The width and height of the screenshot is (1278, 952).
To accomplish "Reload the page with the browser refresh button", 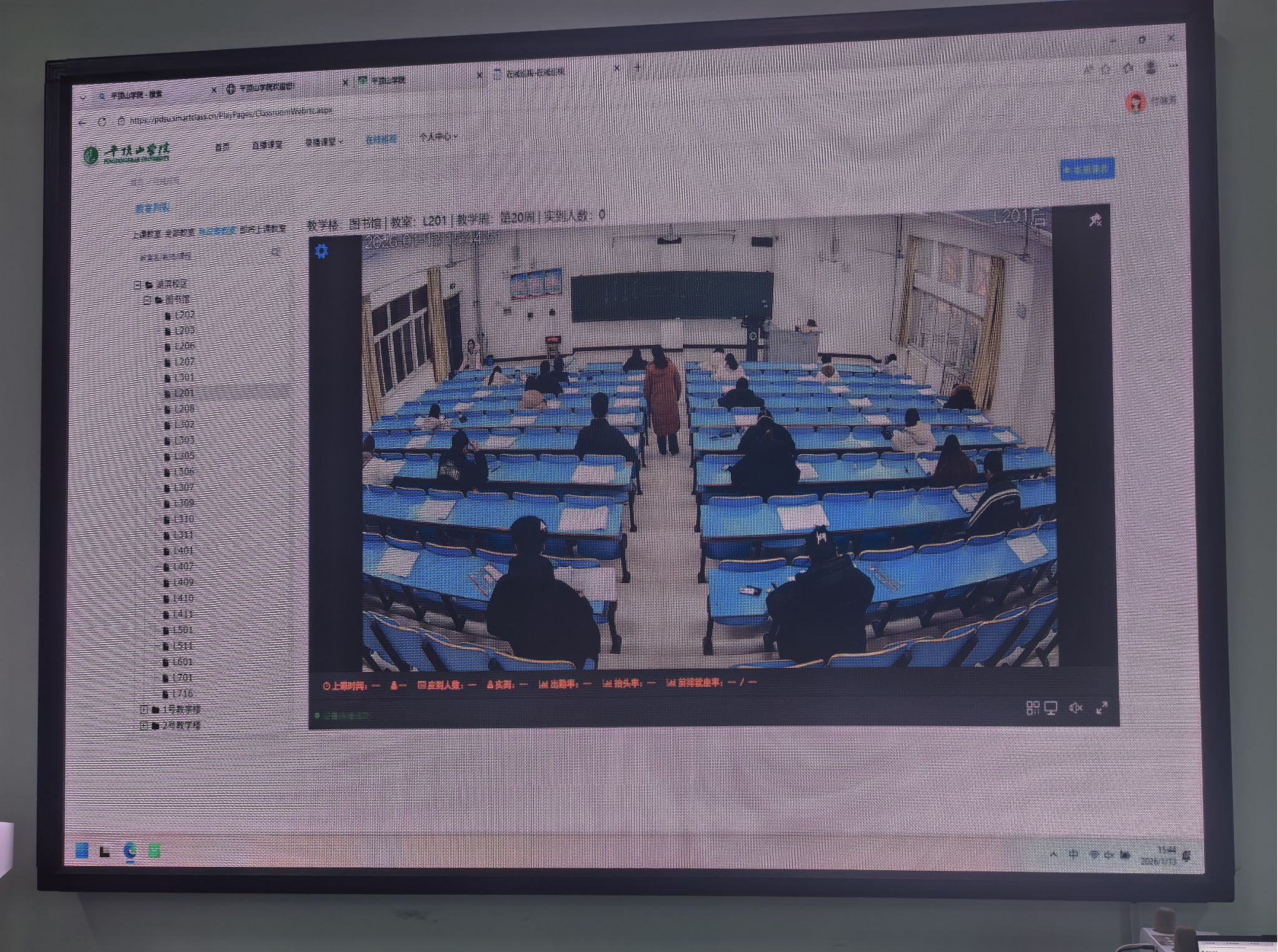I will 102,122.
